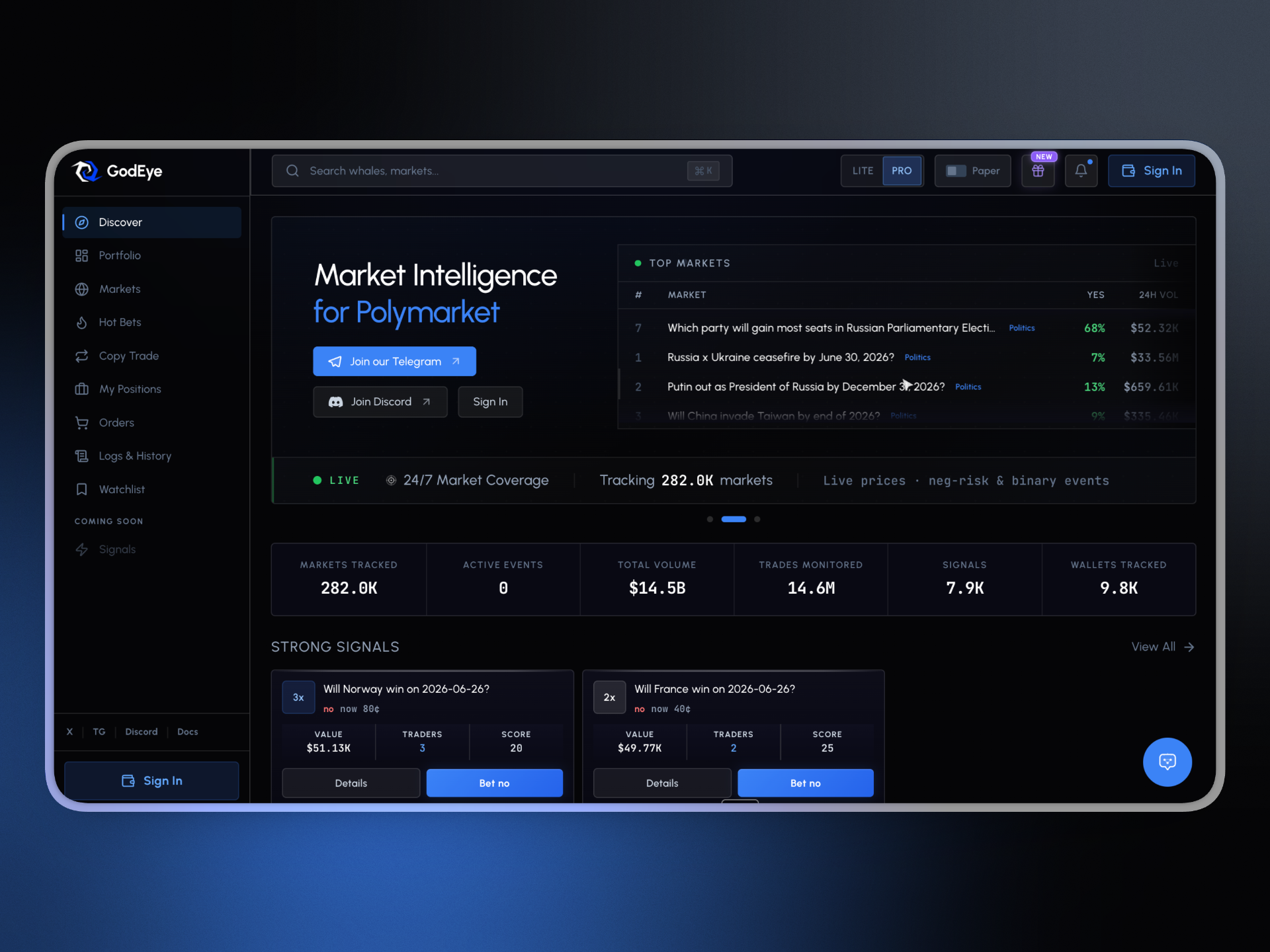Open Russian Parliamentary Election market row
Screen dimensions: 1270x952
[x=906, y=328]
